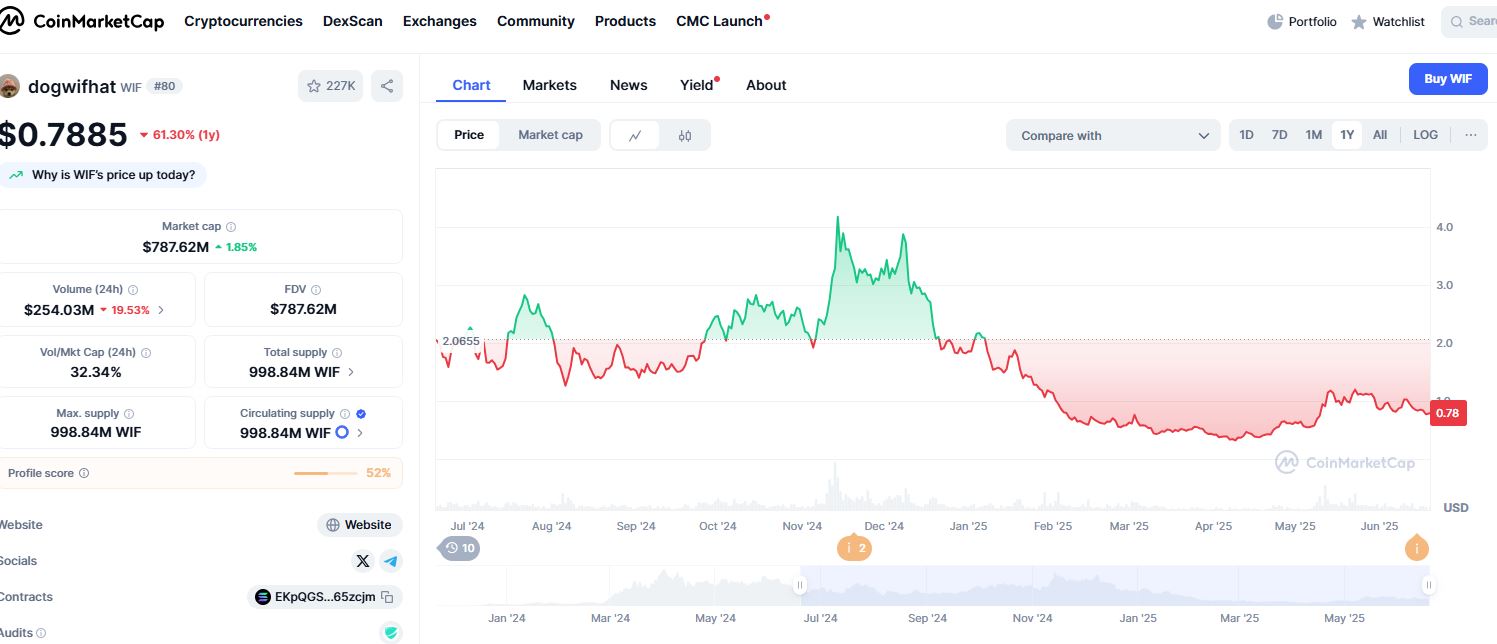Expand Circulating supply details chevron
Image resolution: width=1497 pixels, height=644 pixels.
tap(360, 433)
